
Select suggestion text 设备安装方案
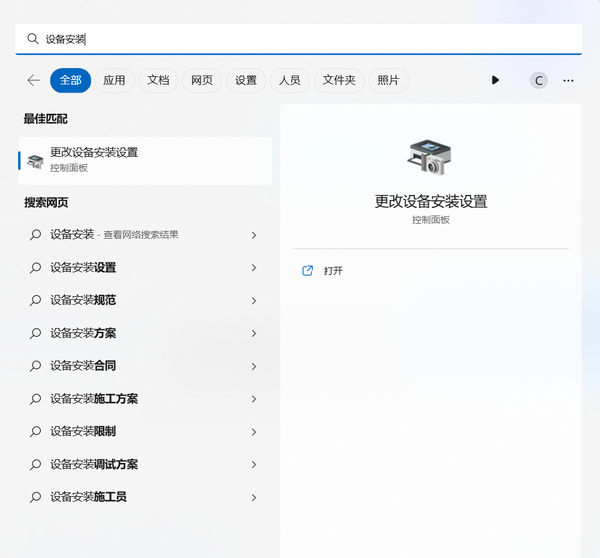point(83,333)
